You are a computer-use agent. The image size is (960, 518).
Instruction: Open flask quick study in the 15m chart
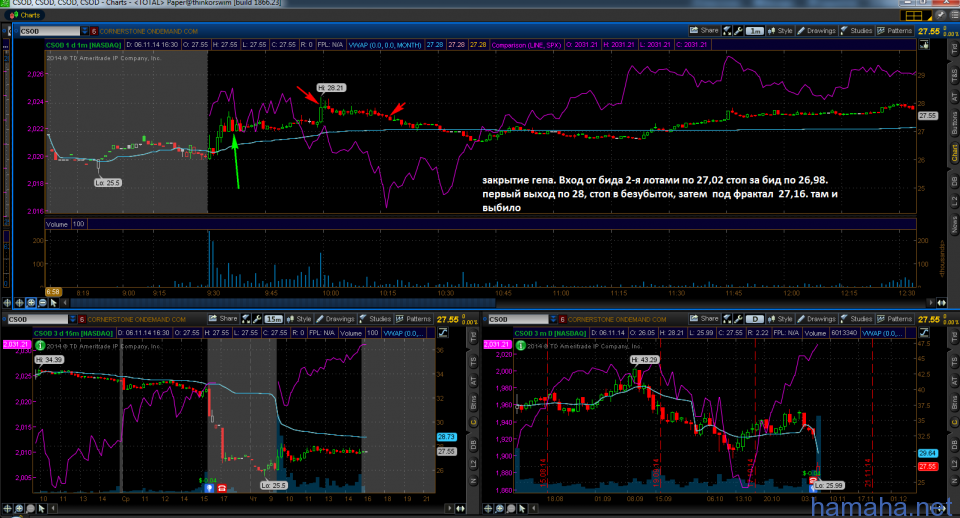click(246, 319)
